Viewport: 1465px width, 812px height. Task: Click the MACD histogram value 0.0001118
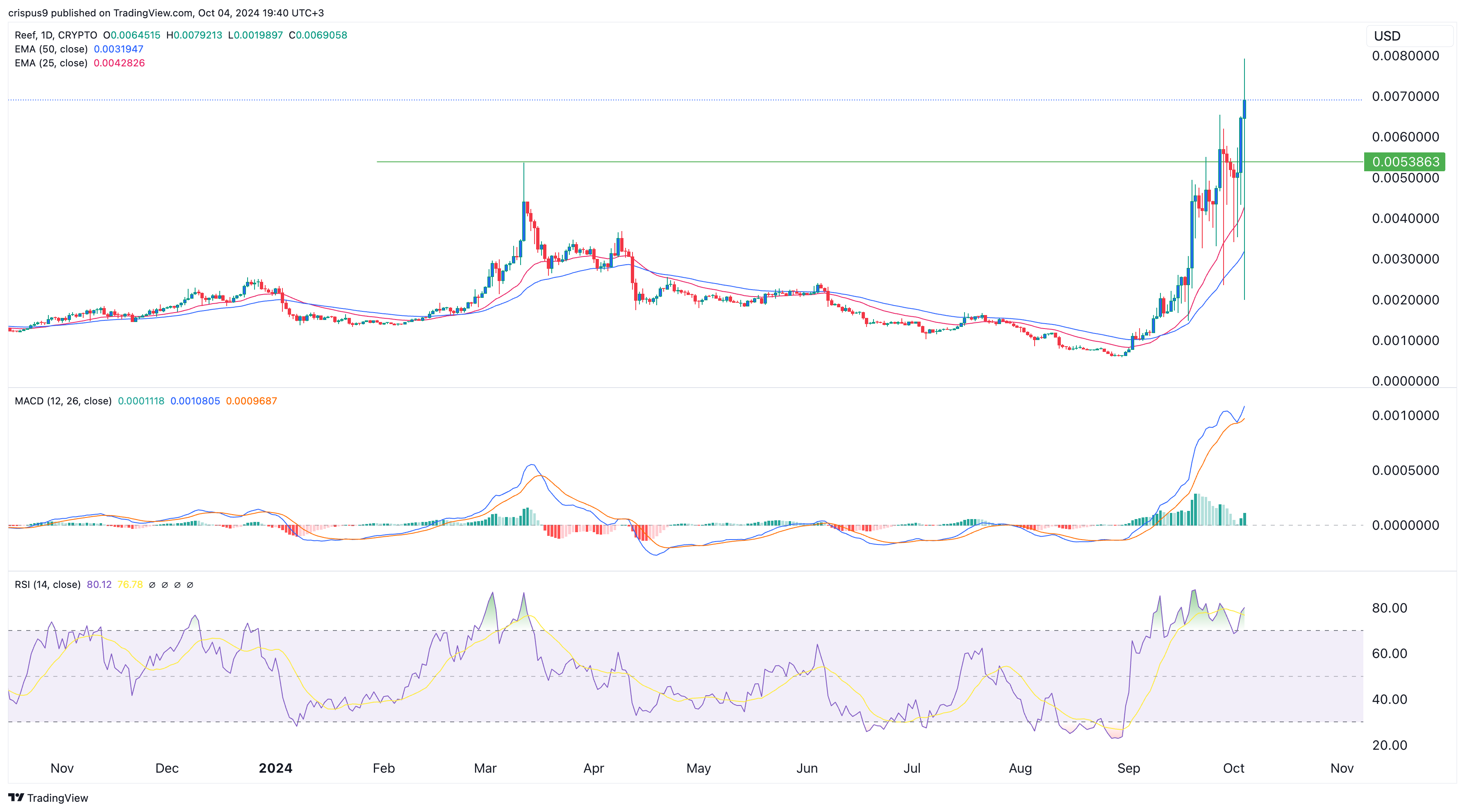141,401
